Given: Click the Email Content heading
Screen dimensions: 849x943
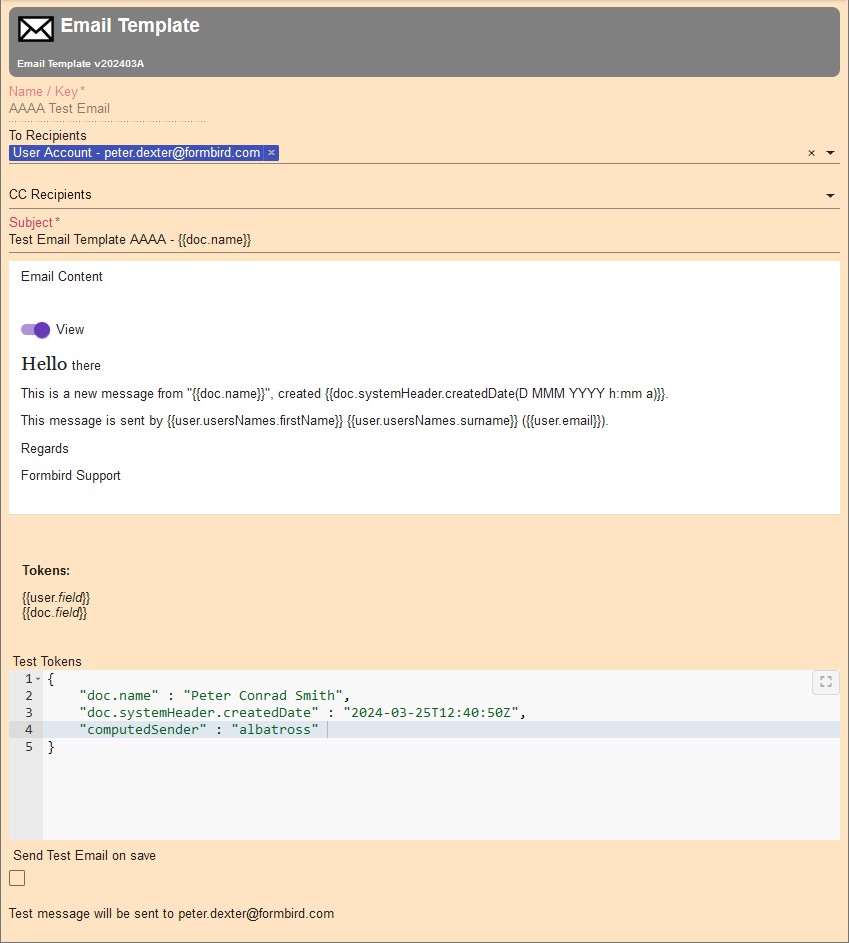Looking at the screenshot, I should [61, 276].
